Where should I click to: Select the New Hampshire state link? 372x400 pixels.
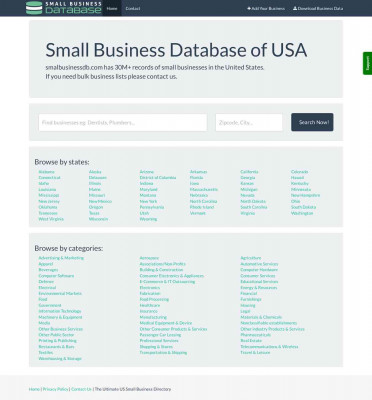click(305, 195)
